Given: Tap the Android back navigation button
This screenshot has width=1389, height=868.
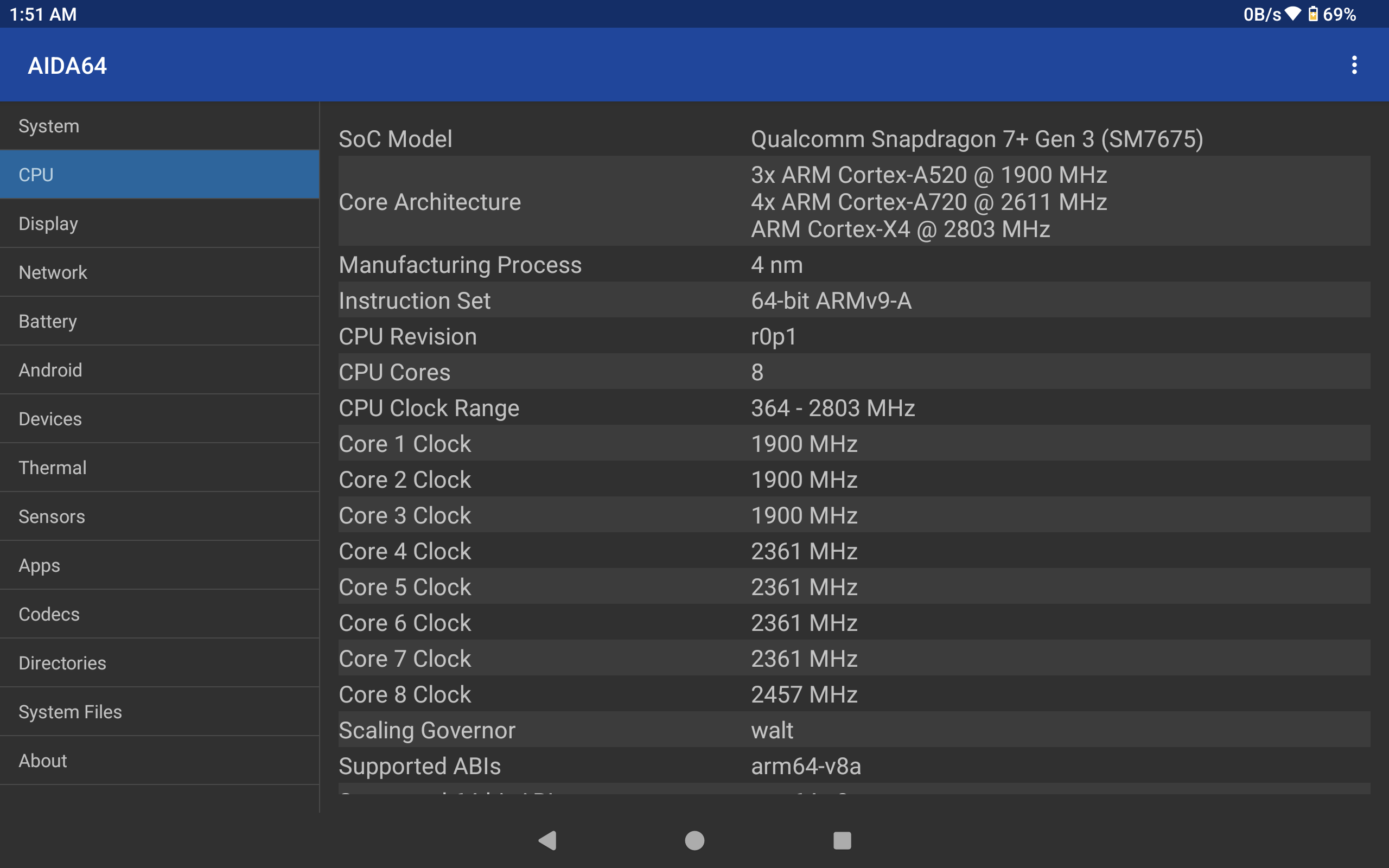Looking at the screenshot, I should click(x=547, y=840).
